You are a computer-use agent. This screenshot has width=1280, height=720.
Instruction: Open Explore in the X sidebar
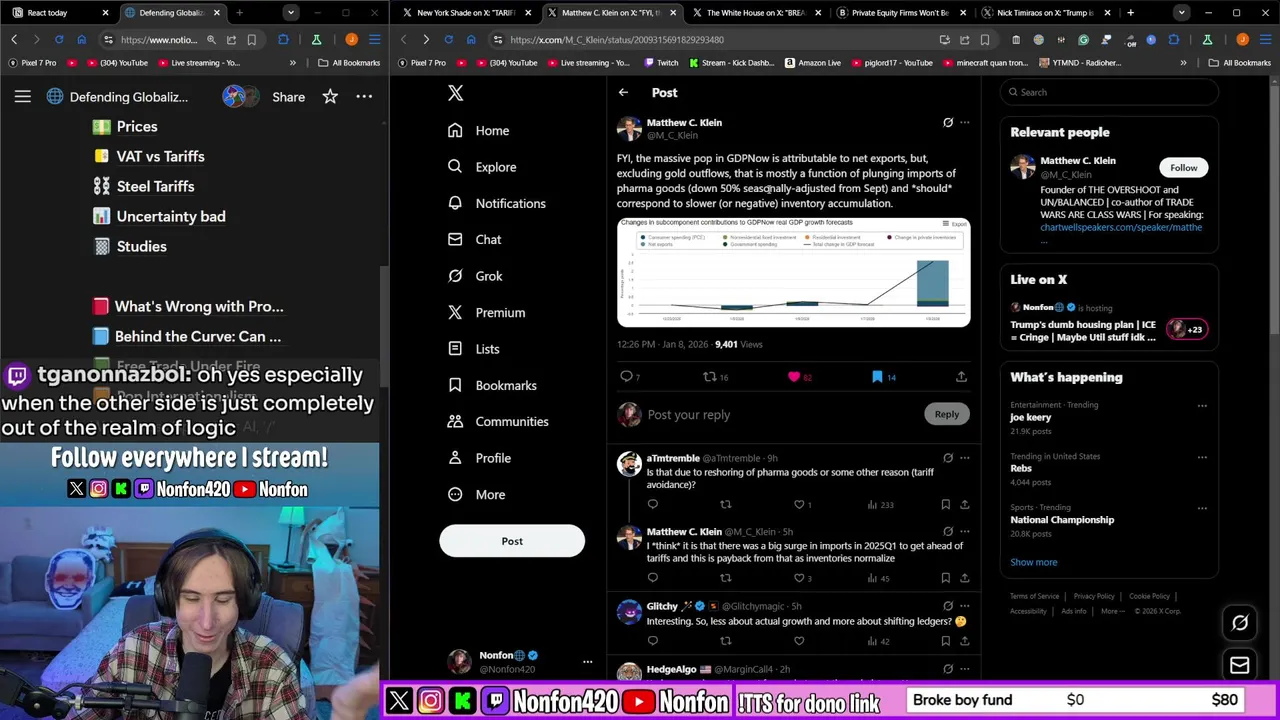482,167
